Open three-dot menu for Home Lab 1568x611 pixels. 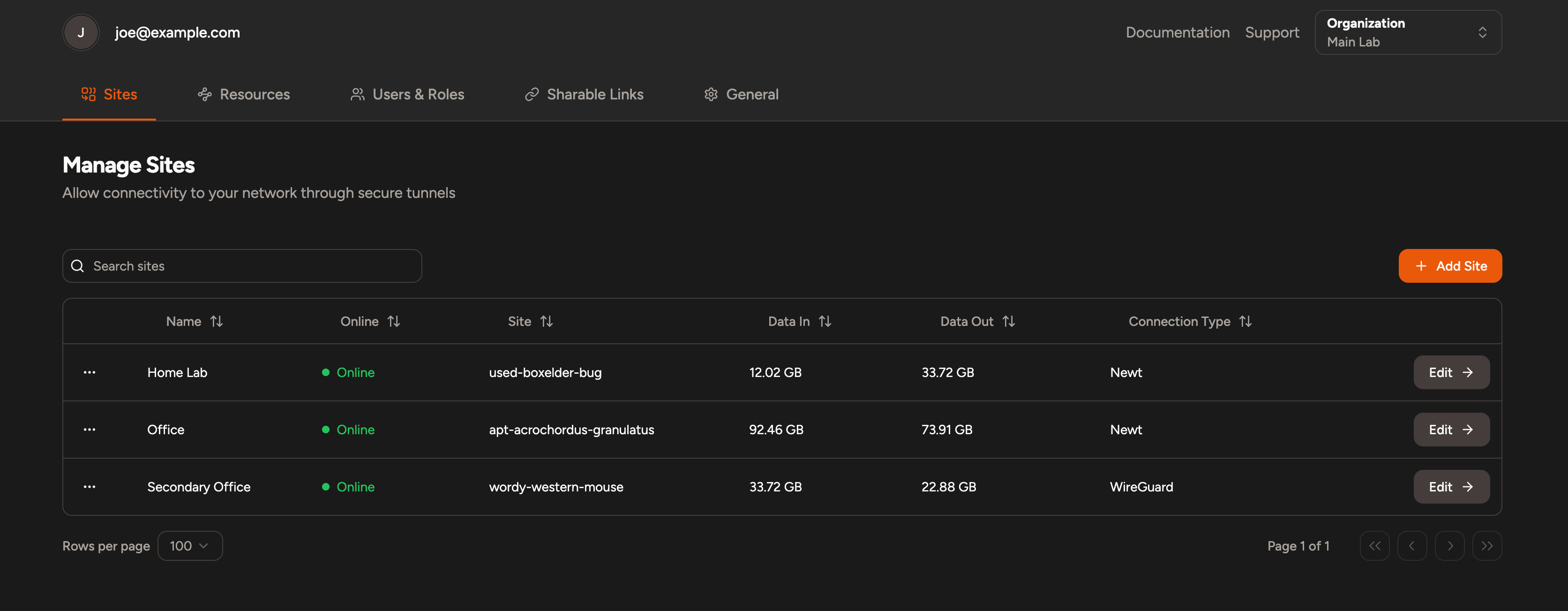click(x=90, y=372)
